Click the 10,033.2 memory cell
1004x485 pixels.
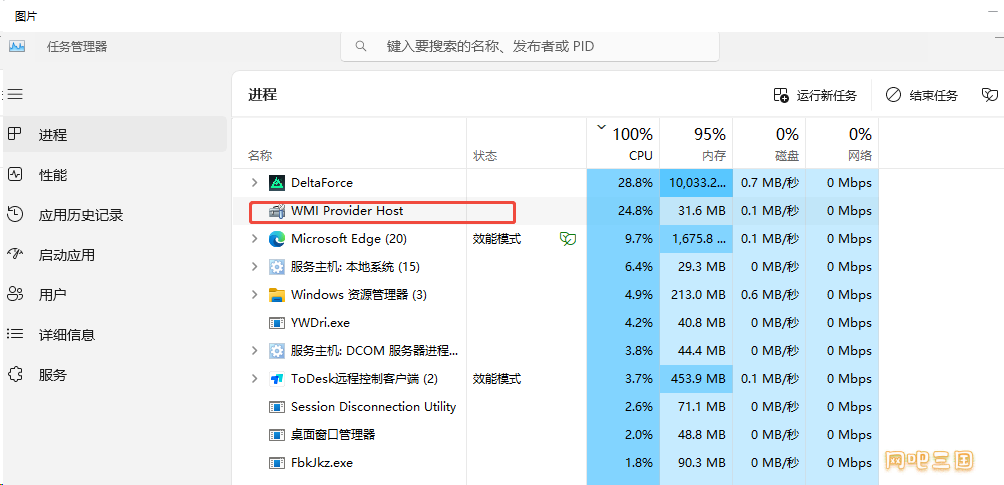(697, 183)
